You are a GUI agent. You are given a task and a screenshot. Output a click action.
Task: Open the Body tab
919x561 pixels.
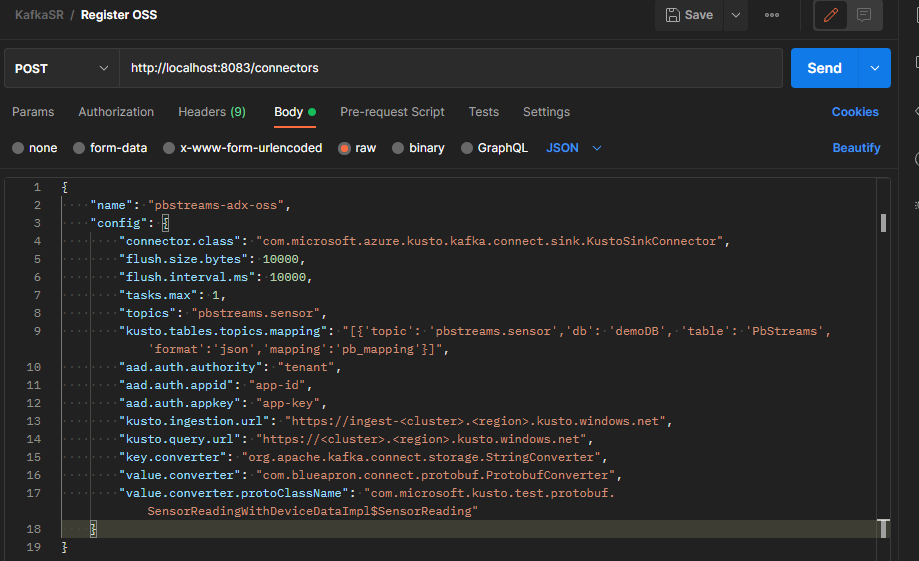pyautogui.click(x=295, y=112)
